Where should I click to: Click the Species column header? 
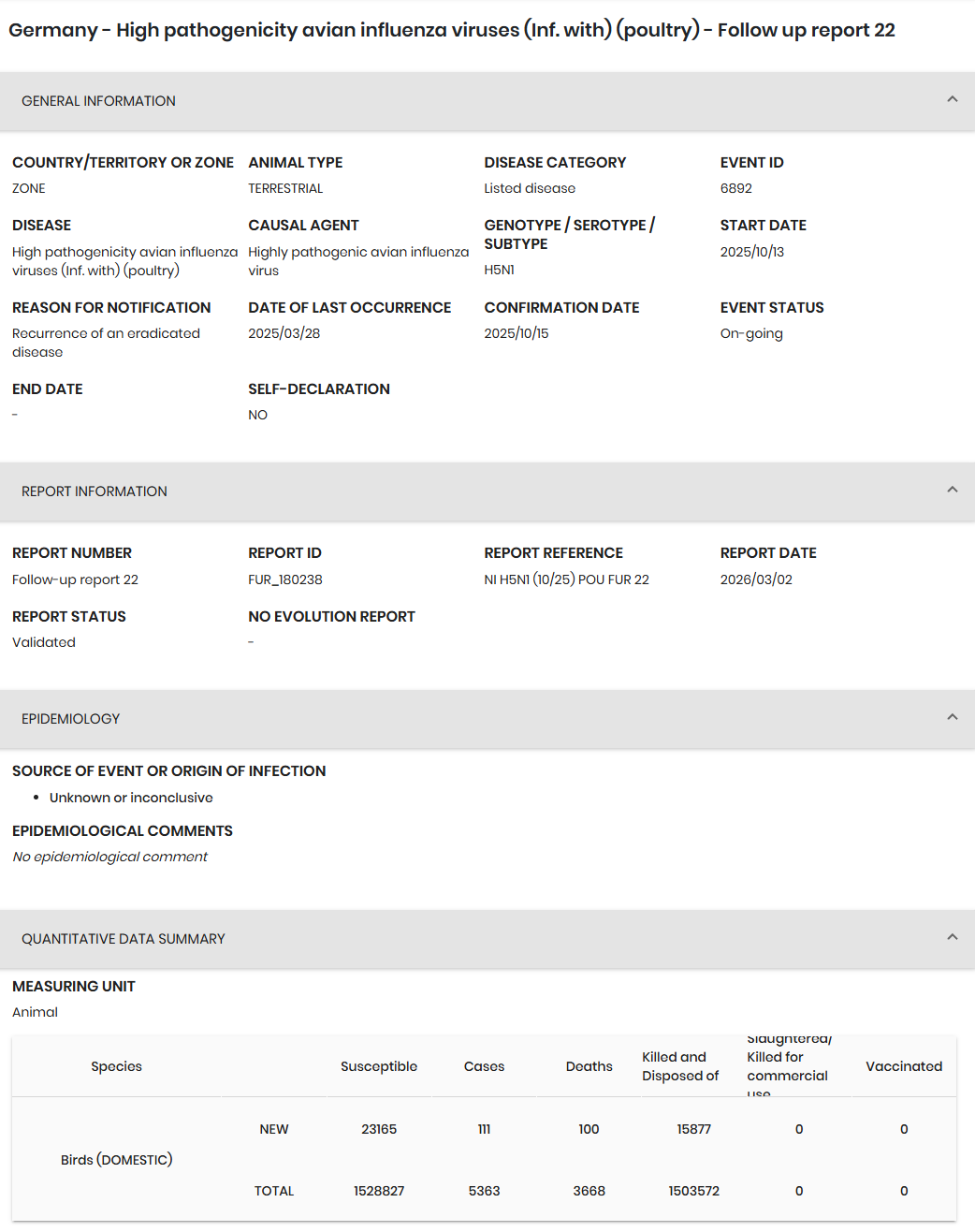pos(117,1066)
